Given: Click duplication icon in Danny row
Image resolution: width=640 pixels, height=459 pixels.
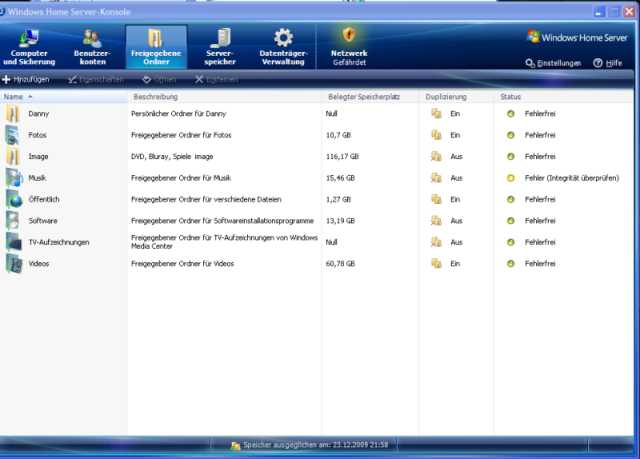Looking at the screenshot, I should coord(436,114).
